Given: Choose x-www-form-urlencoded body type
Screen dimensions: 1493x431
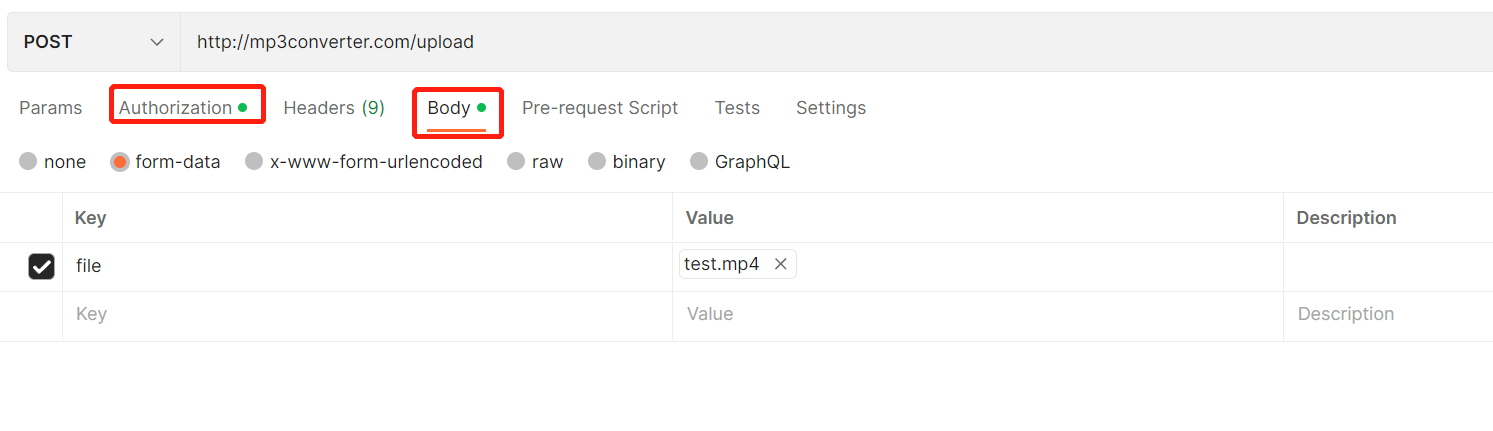Looking at the screenshot, I should pyautogui.click(x=254, y=162).
